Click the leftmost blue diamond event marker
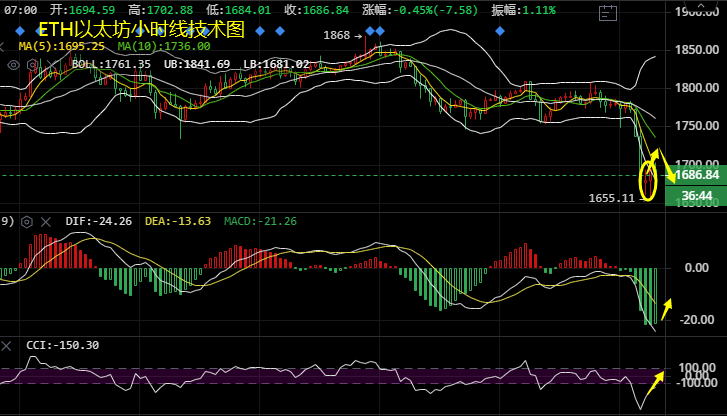Image resolution: width=727 pixels, height=416 pixels. 20,31
